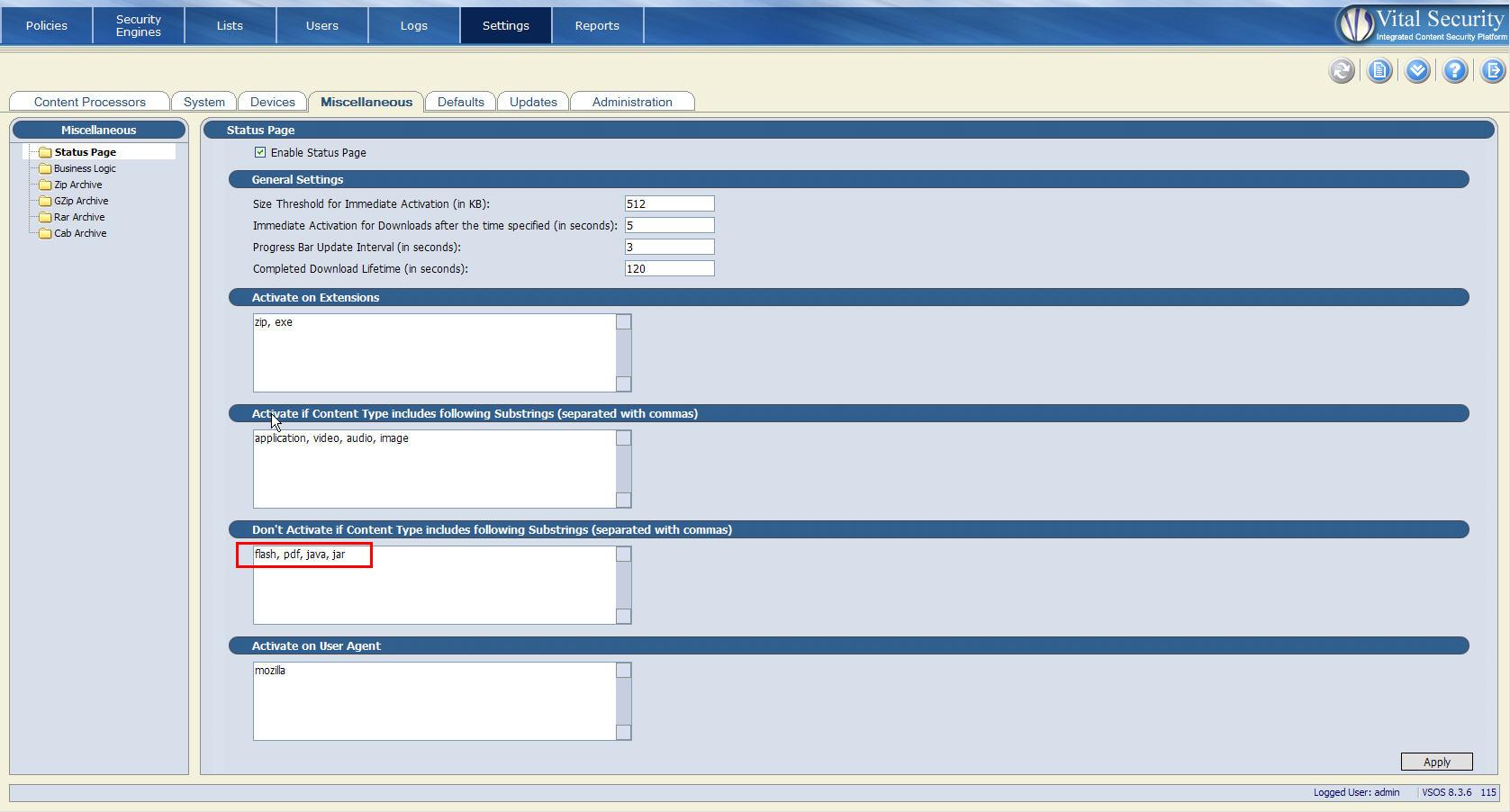Open help with the question mark icon
The height and width of the screenshot is (812, 1510).
click(1455, 71)
